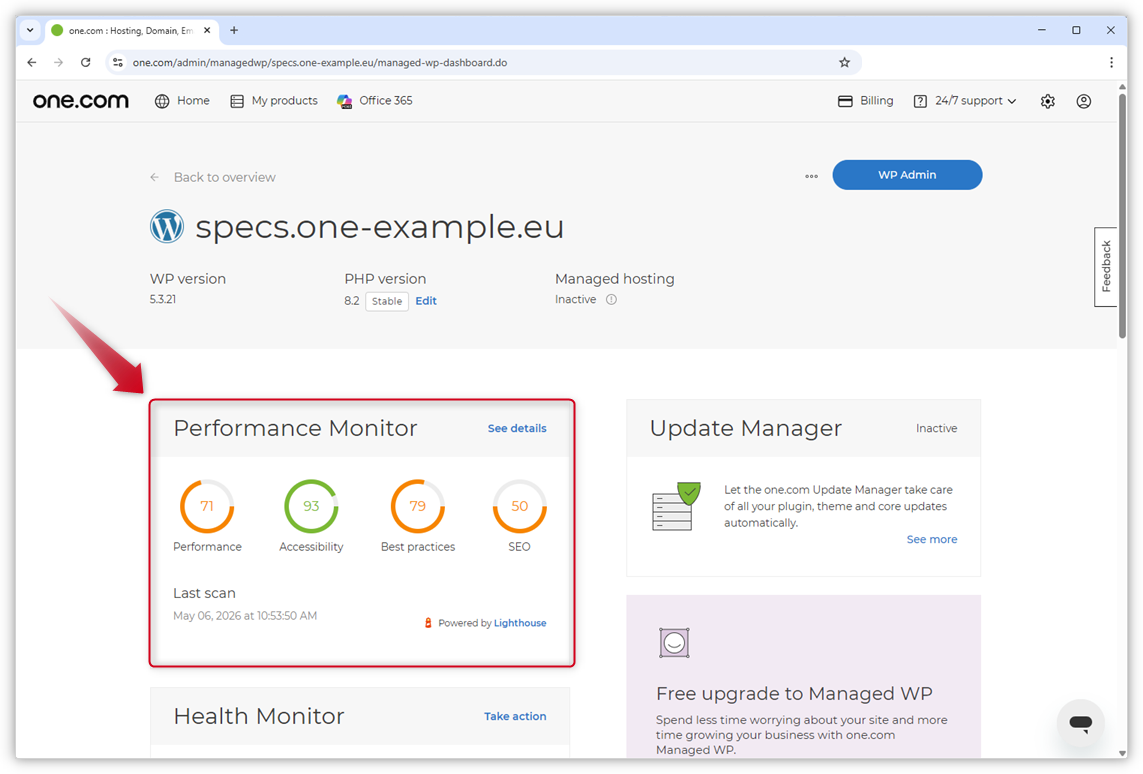1143x774 pixels.
Task: Click the Stable PHP badge
Action: [x=386, y=301]
